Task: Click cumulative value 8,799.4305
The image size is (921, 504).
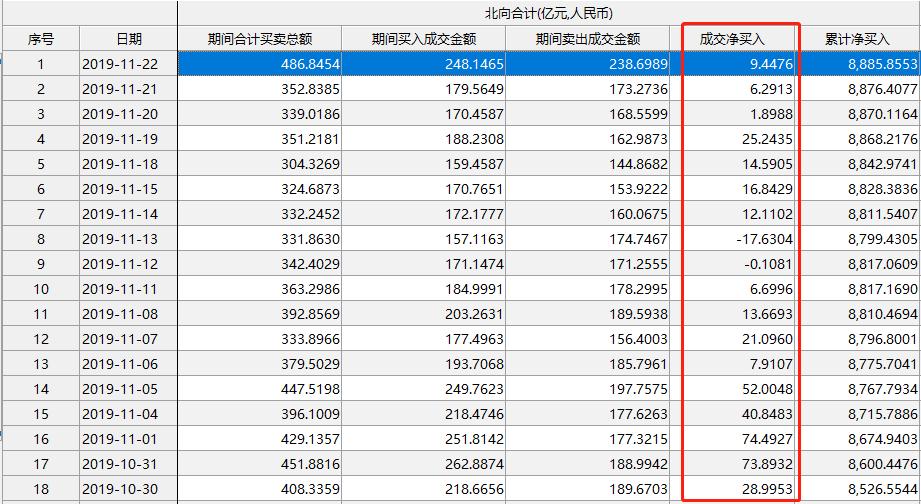Action: click(x=857, y=238)
